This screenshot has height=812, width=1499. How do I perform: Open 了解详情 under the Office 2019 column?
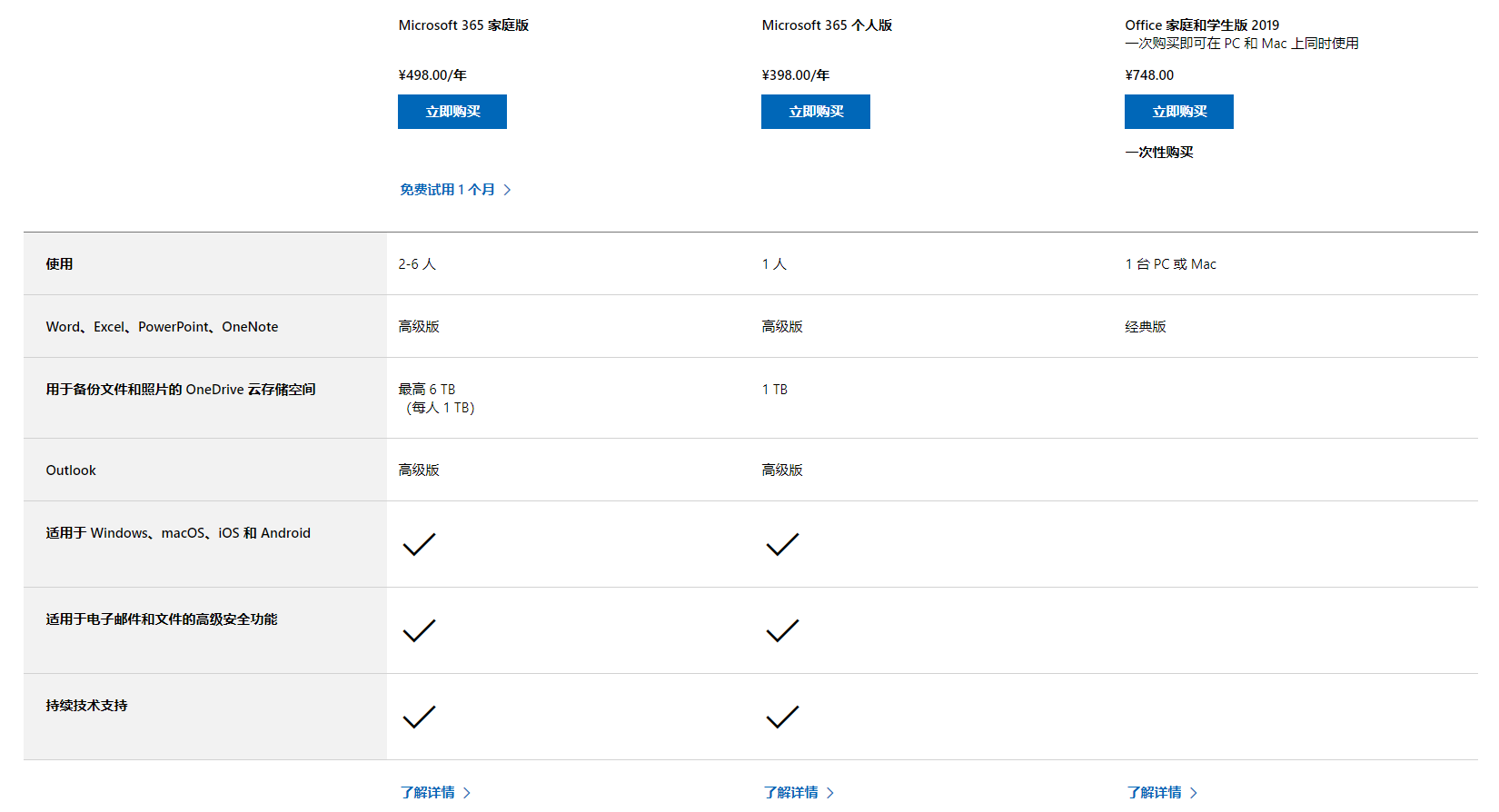pos(1155,792)
